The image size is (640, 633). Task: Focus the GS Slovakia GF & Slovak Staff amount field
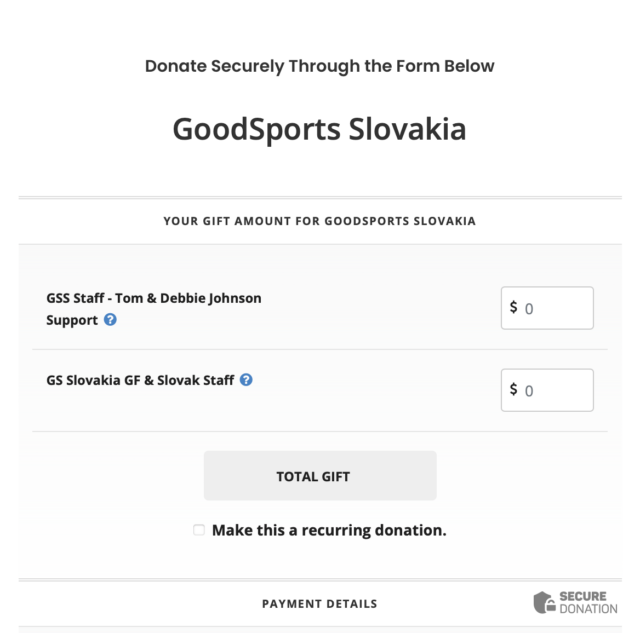556,390
